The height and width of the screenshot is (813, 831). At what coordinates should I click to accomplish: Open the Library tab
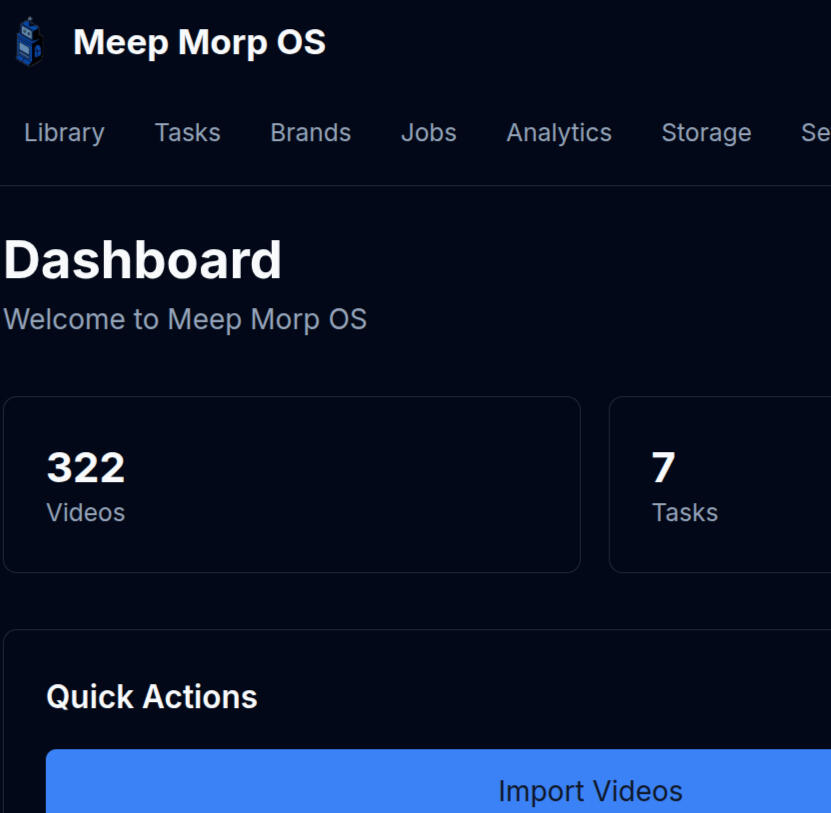point(64,133)
